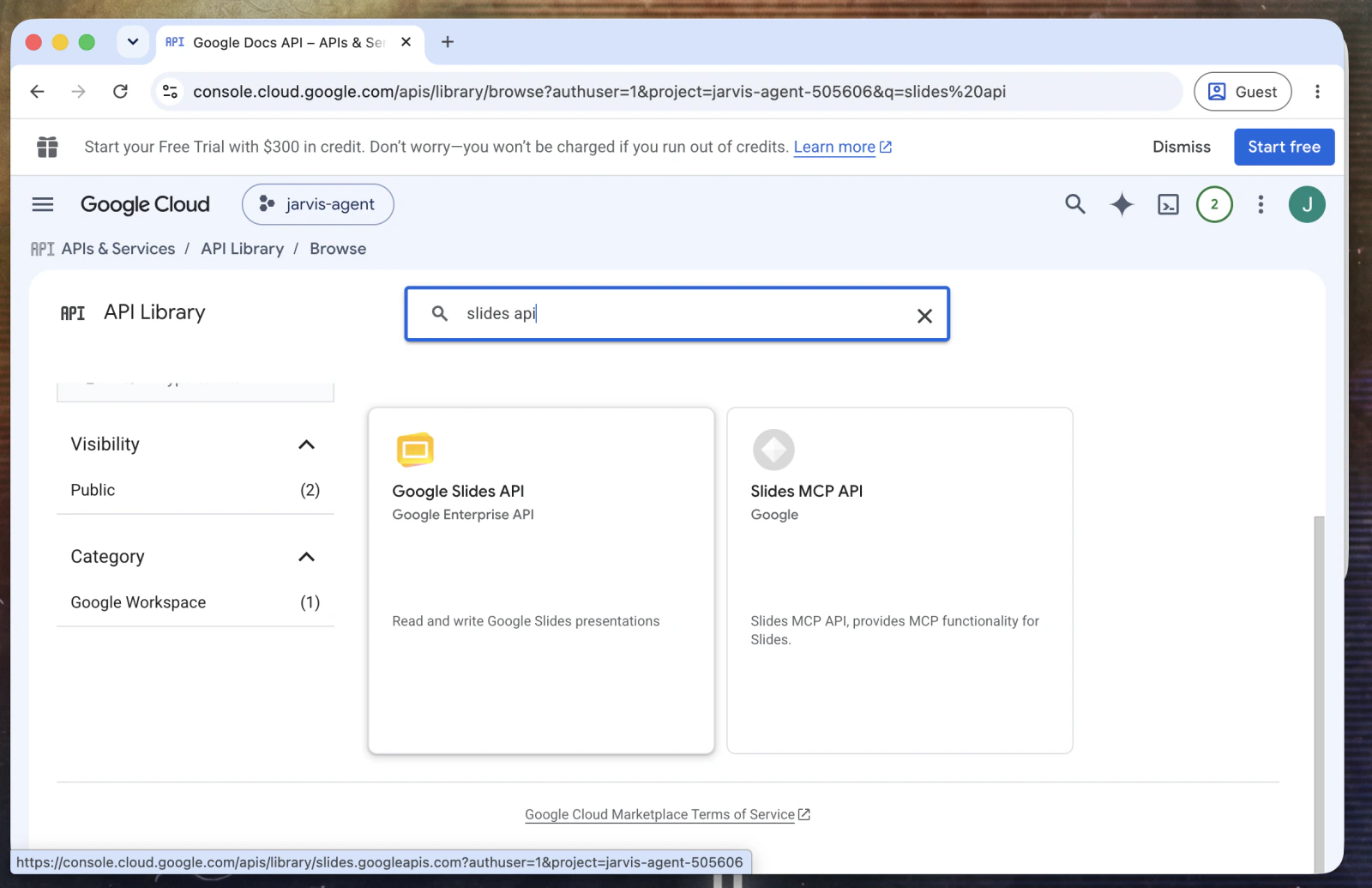Click the address bar URL
The image size is (1372, 888).
599,92
